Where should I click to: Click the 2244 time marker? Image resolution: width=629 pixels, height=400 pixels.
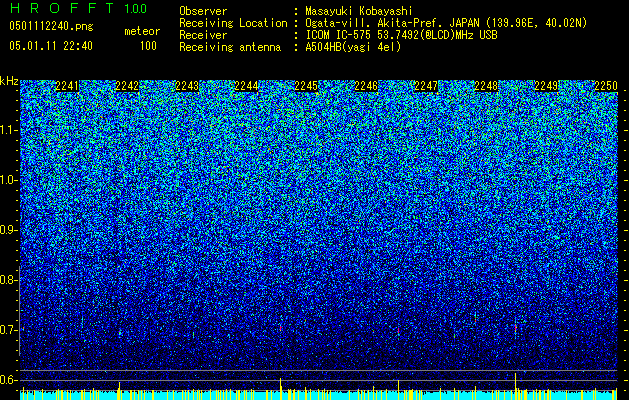[247, 86]
